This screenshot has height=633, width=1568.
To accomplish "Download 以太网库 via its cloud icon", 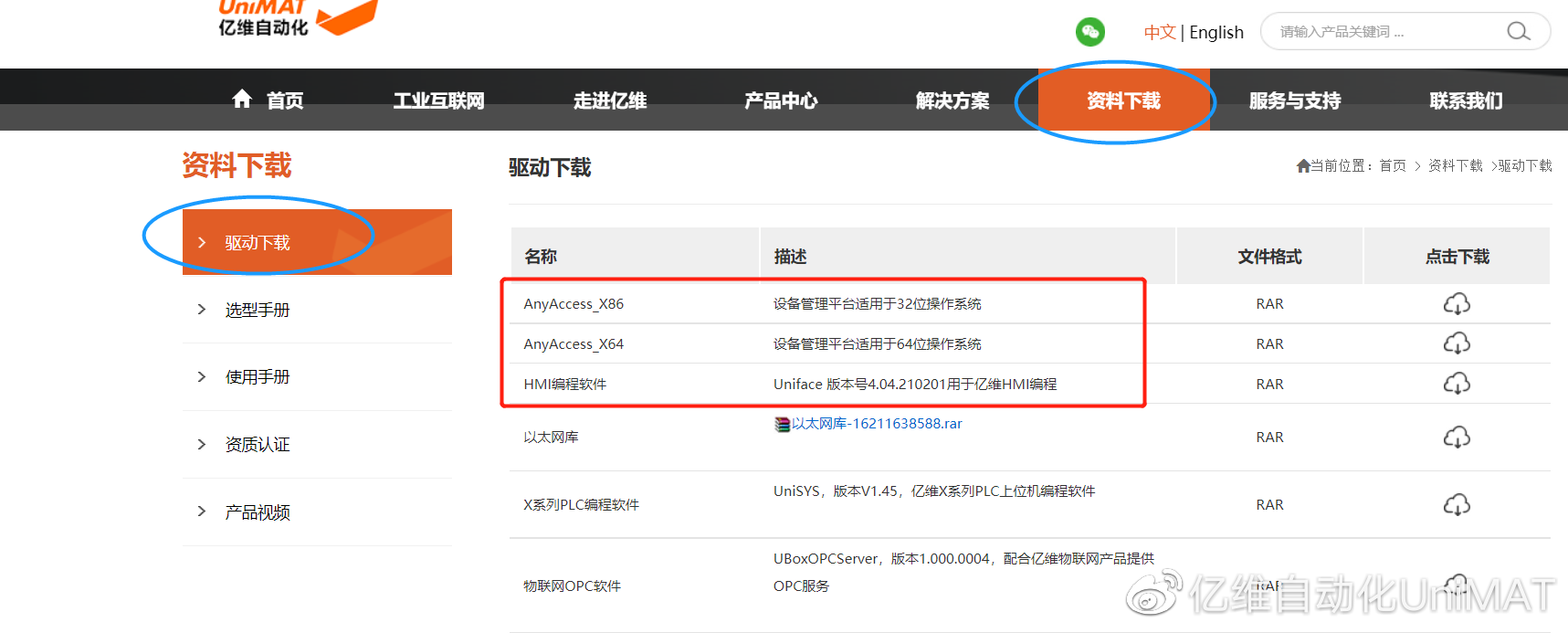I will point(1457,438).
